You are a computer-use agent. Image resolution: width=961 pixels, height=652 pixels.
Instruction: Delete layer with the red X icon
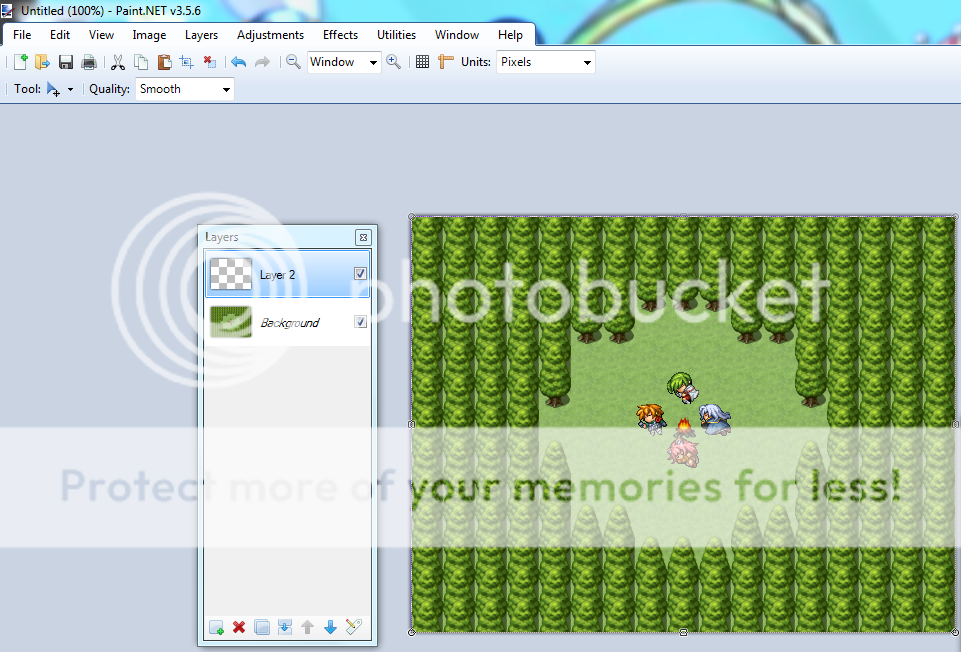pos(239,627)
